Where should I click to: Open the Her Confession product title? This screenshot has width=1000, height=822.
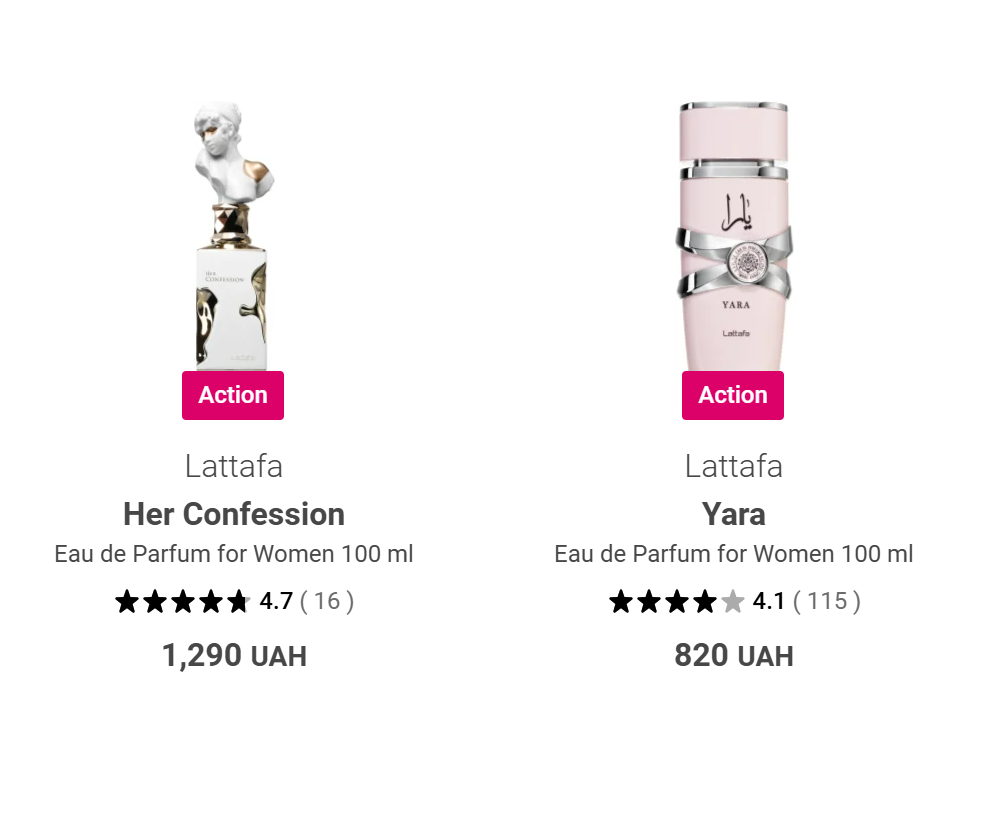pyautogui.click(x=233, y=514)
